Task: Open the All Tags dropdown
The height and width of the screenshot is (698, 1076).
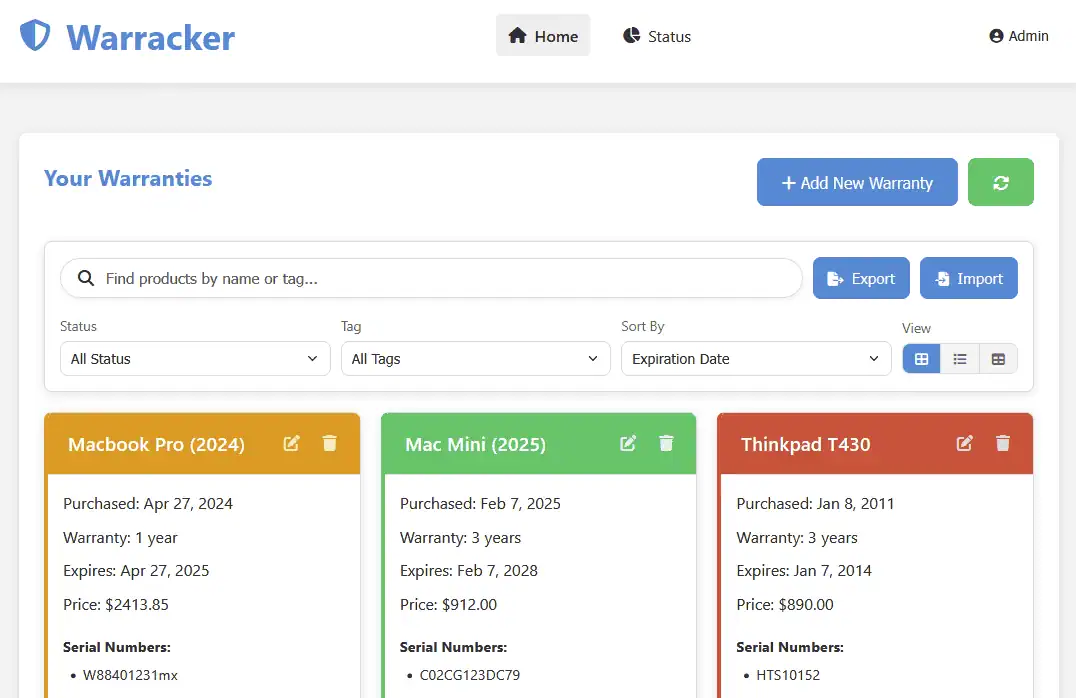Action: tap(475, 358)
